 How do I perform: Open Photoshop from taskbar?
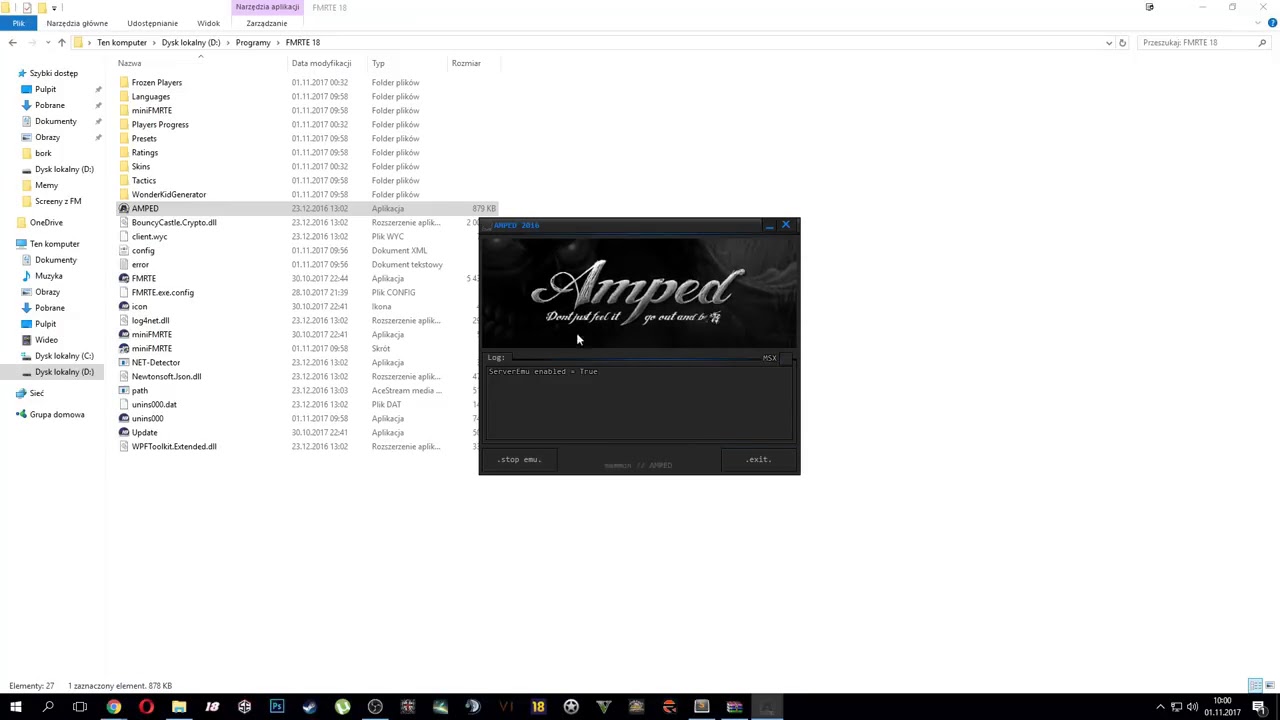point(277,708)
